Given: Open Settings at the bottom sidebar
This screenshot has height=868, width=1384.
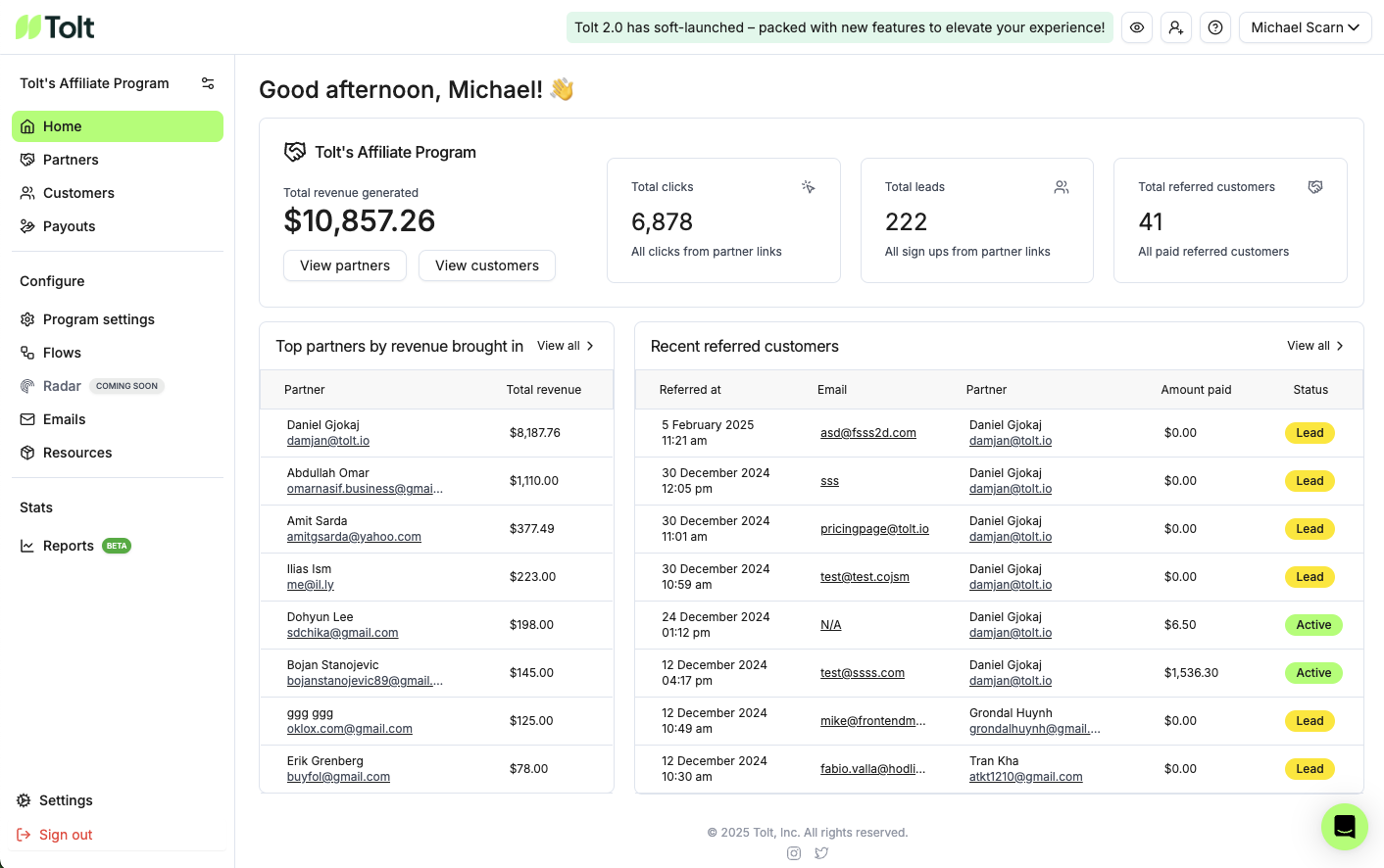Looking at the screenshot, I should (x=65, y=800).
